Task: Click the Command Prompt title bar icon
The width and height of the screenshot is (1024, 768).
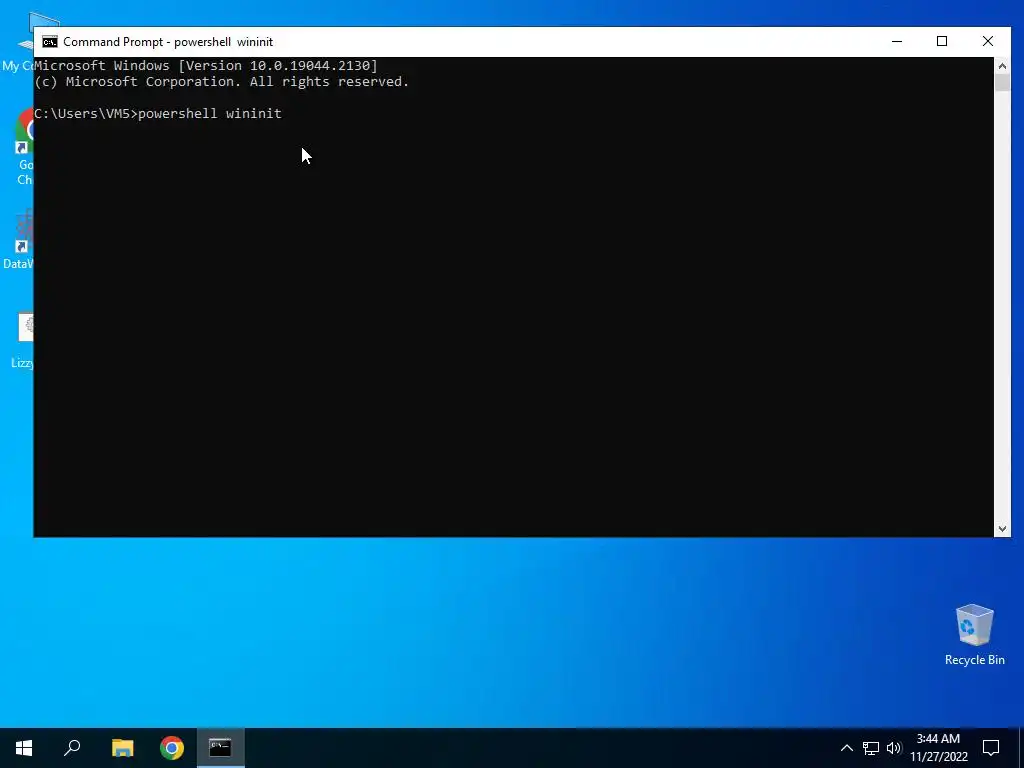Action: click(50, 42)
